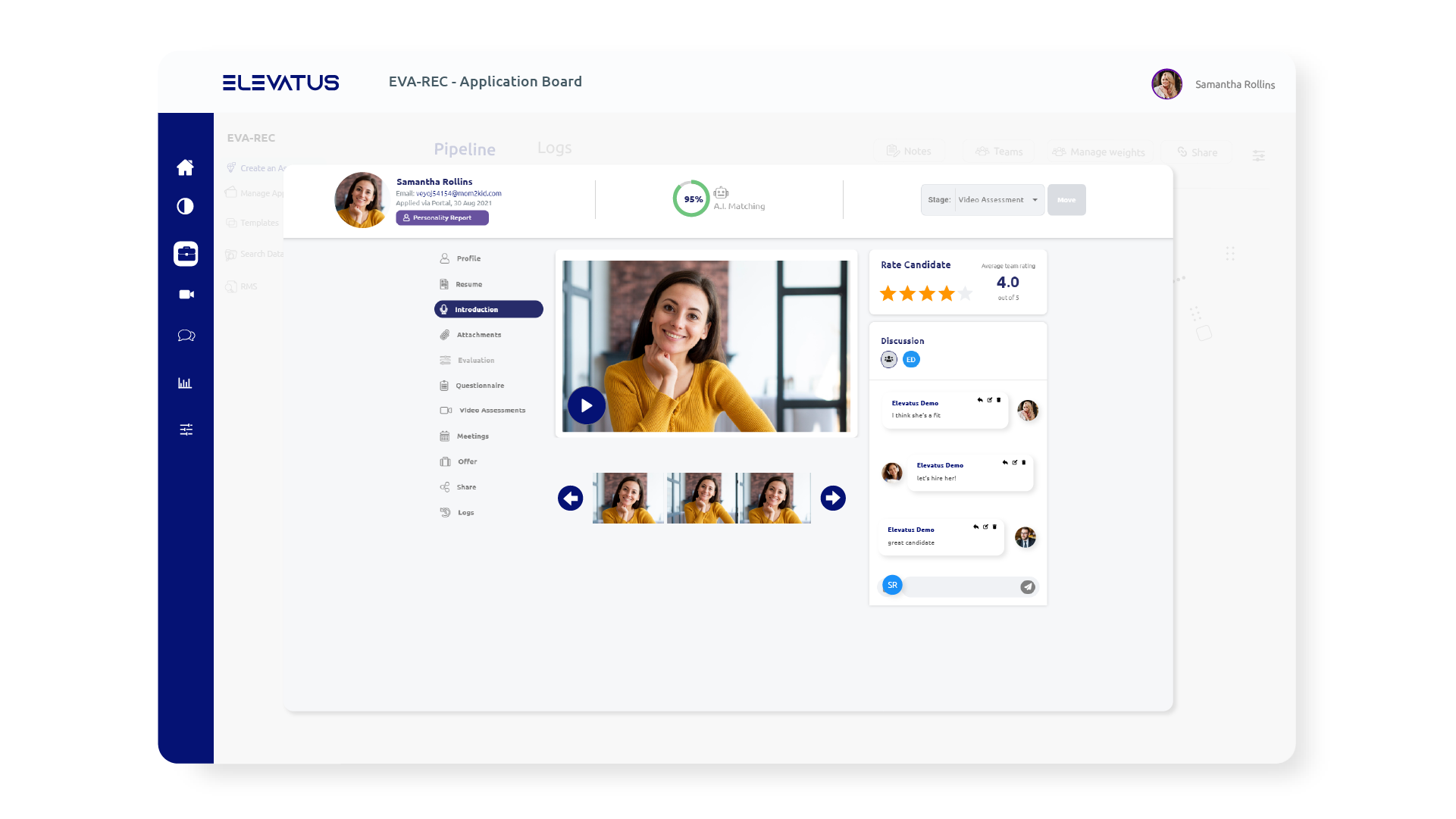Open the bar chart analytics icon
The width and height of the screenshot is (1456, 819).
tap(185, 383)
